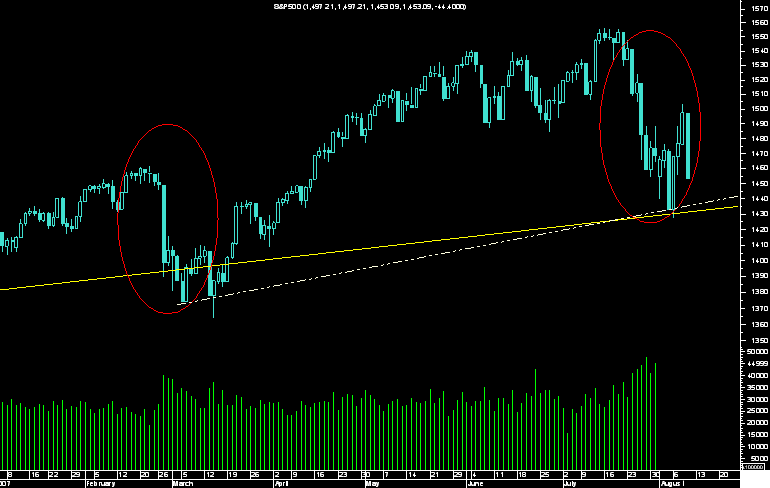Click the 1400 price axis label
The image size is (770, 488).
click(x=760, y=261)
